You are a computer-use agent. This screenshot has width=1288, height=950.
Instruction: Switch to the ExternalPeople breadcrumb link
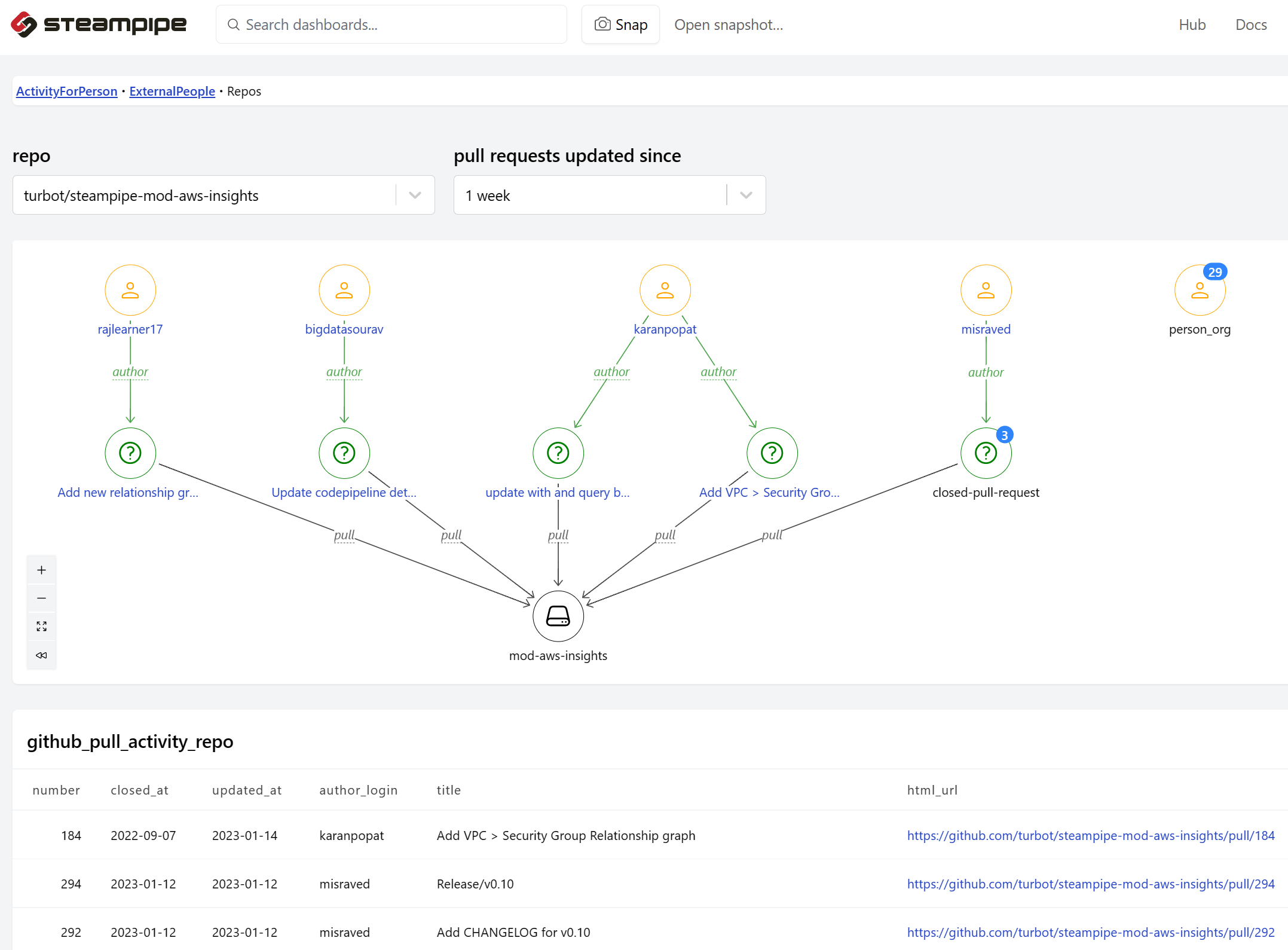tap(172, 91)
